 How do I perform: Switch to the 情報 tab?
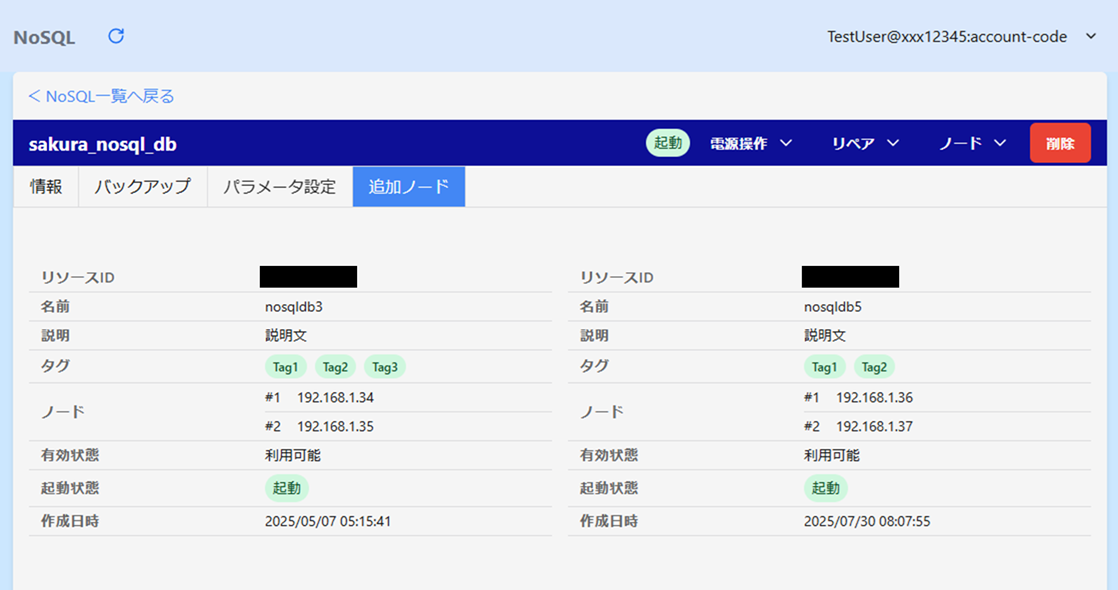click(46, 187)
